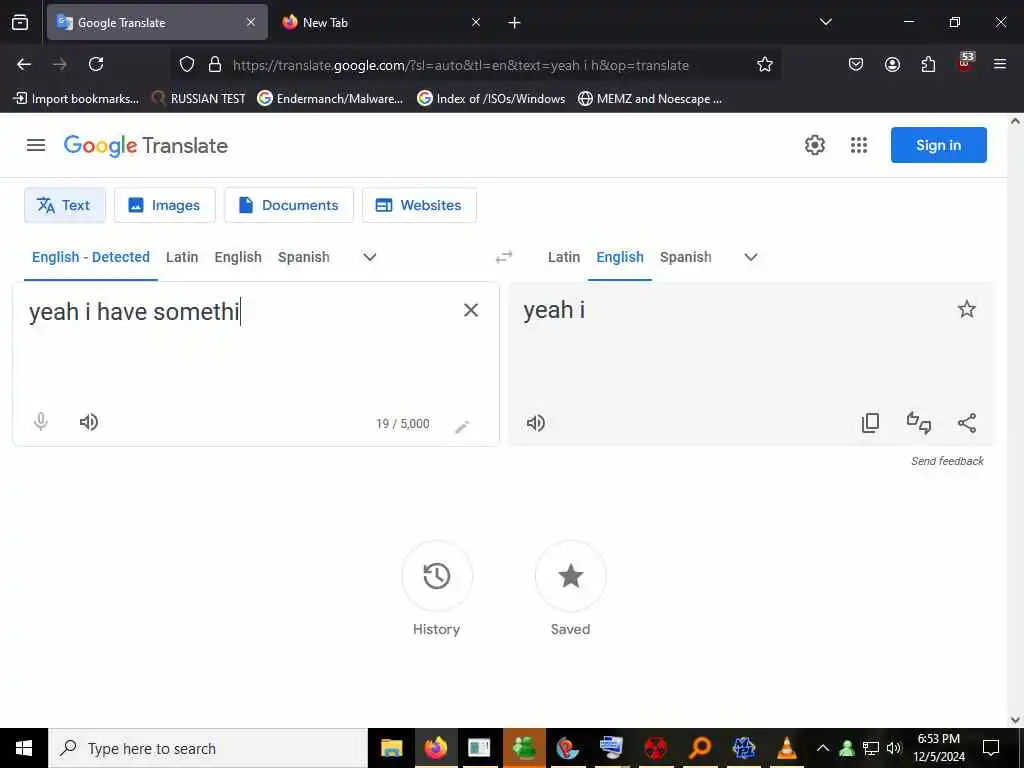The height and width of the screenshot is (768, 1024).
Task: Open the Endermanch/Malware bookmark
Action: 330,99
